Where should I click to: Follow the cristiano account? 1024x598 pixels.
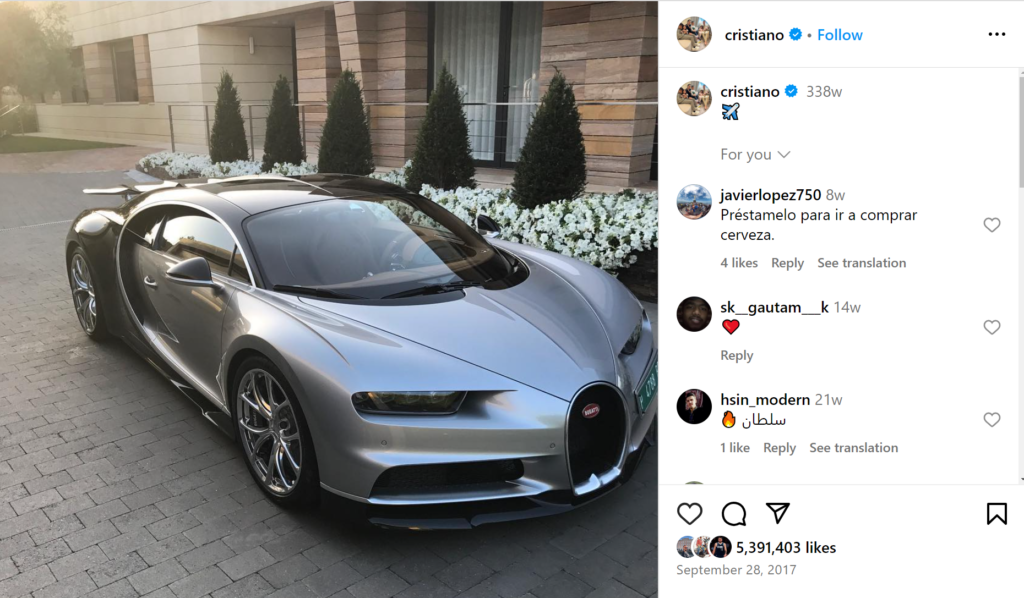[x=840, y=35]
